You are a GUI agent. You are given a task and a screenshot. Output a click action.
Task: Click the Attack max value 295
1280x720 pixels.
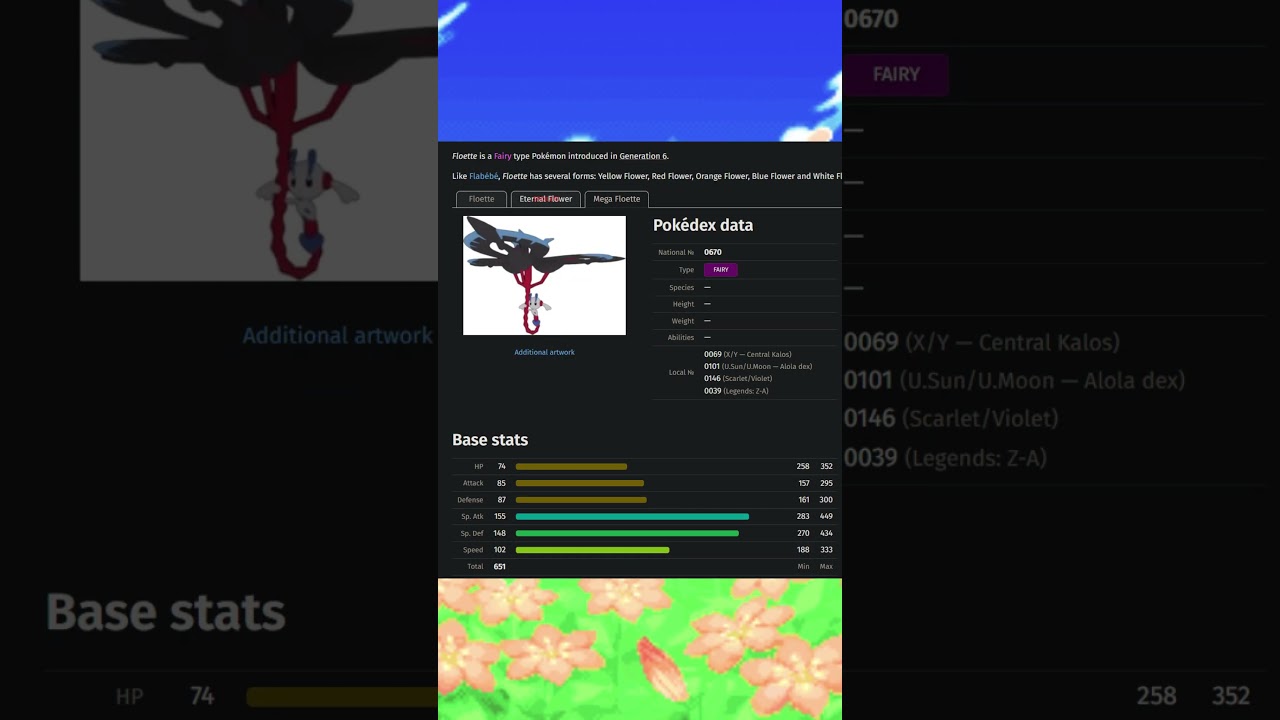tap(826, 483)
